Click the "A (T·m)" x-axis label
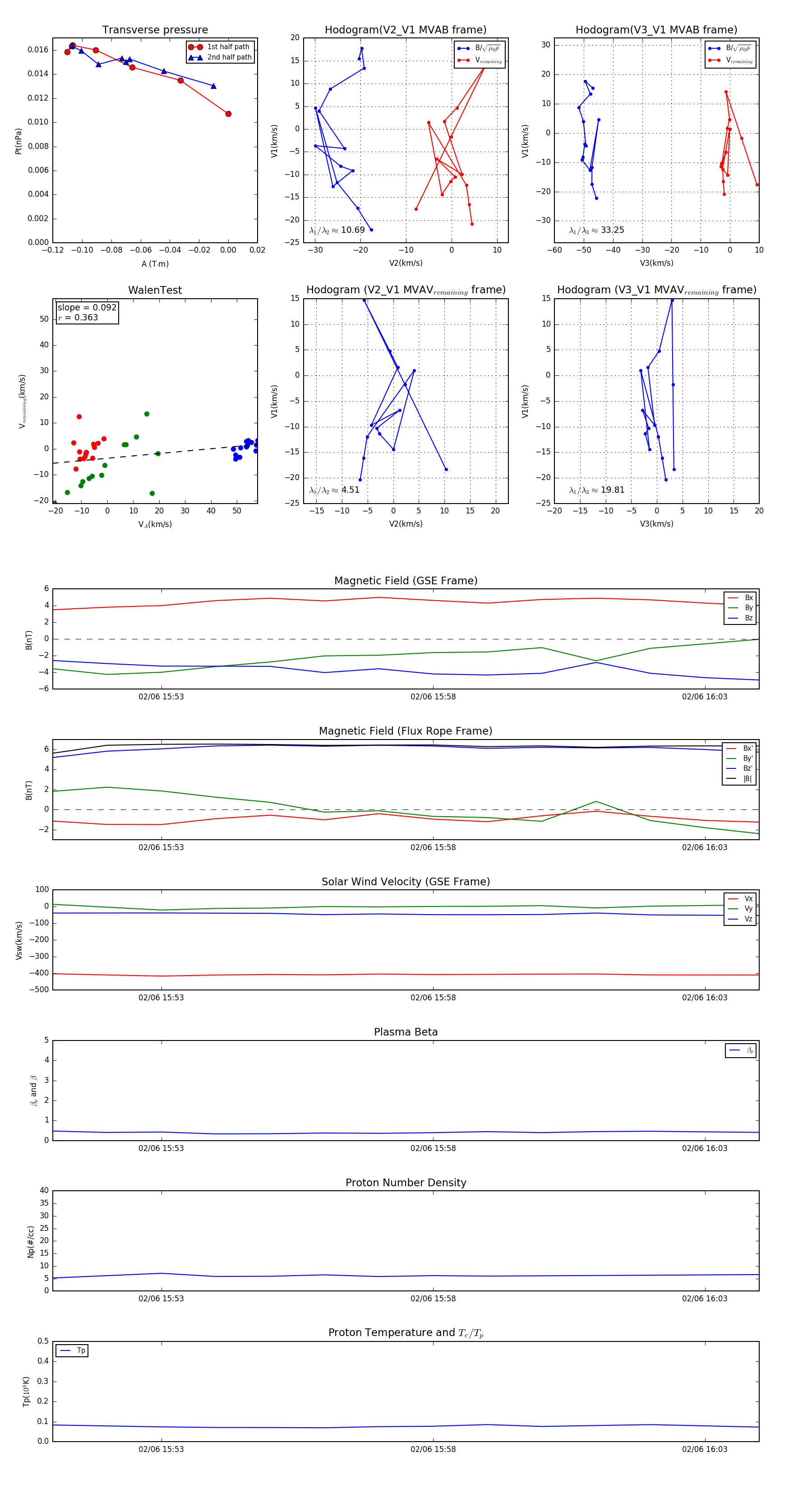 click(x=155, y=264)
